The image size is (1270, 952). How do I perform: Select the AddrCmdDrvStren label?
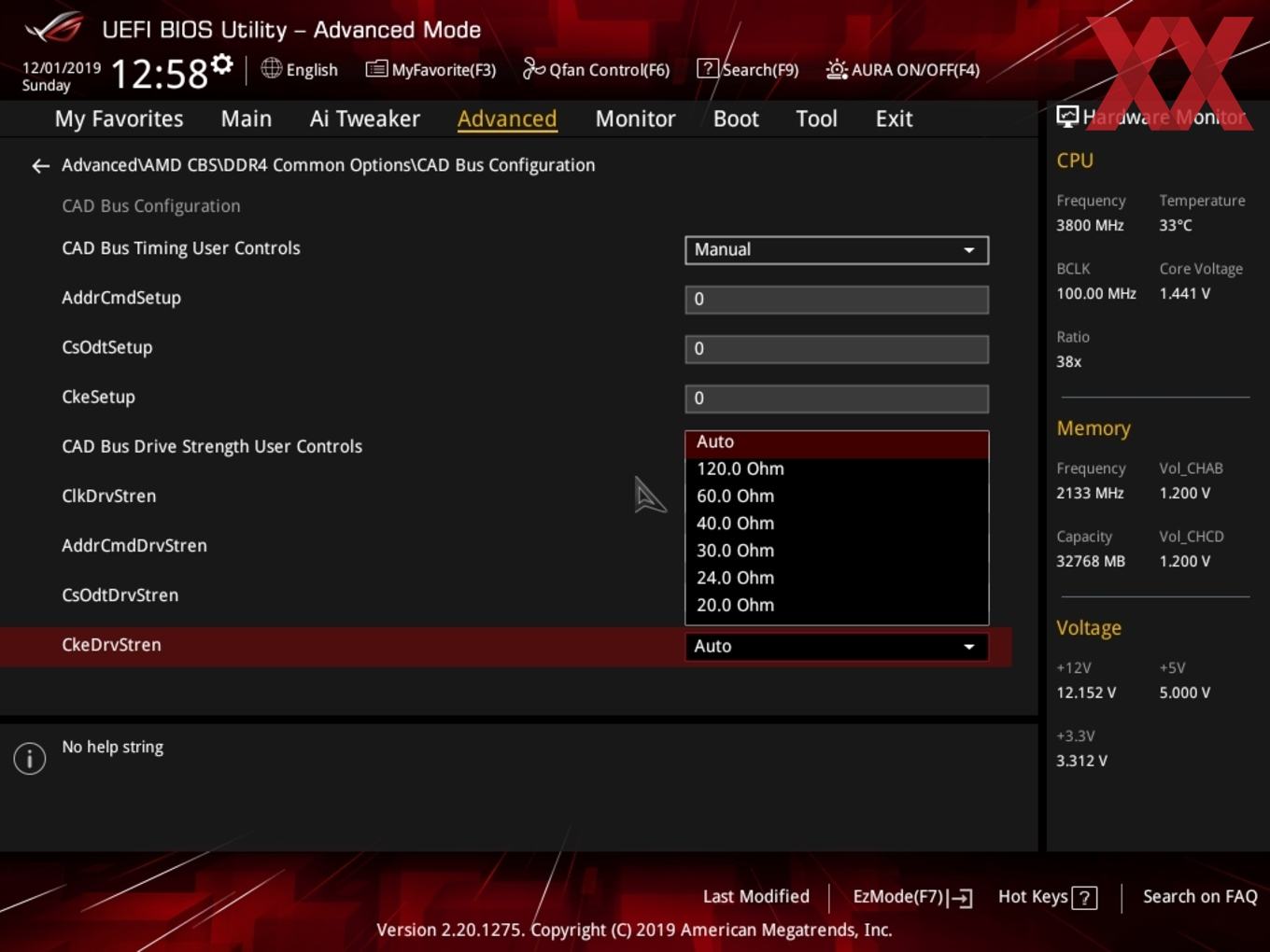pyautogui.click(x=134, y=546)
